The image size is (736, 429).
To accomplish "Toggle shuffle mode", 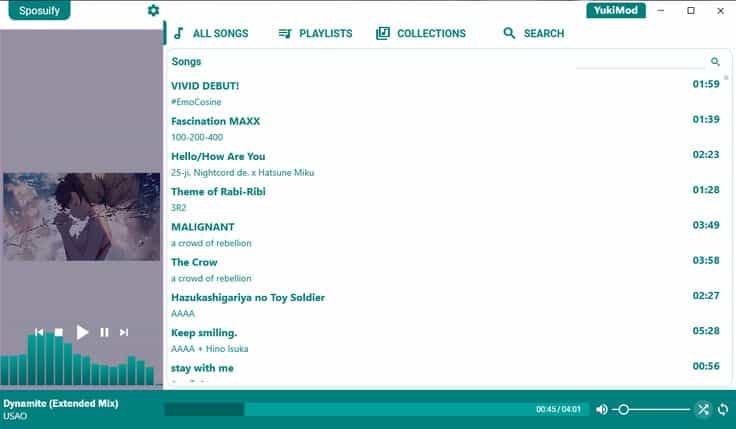I will point(703,409).
